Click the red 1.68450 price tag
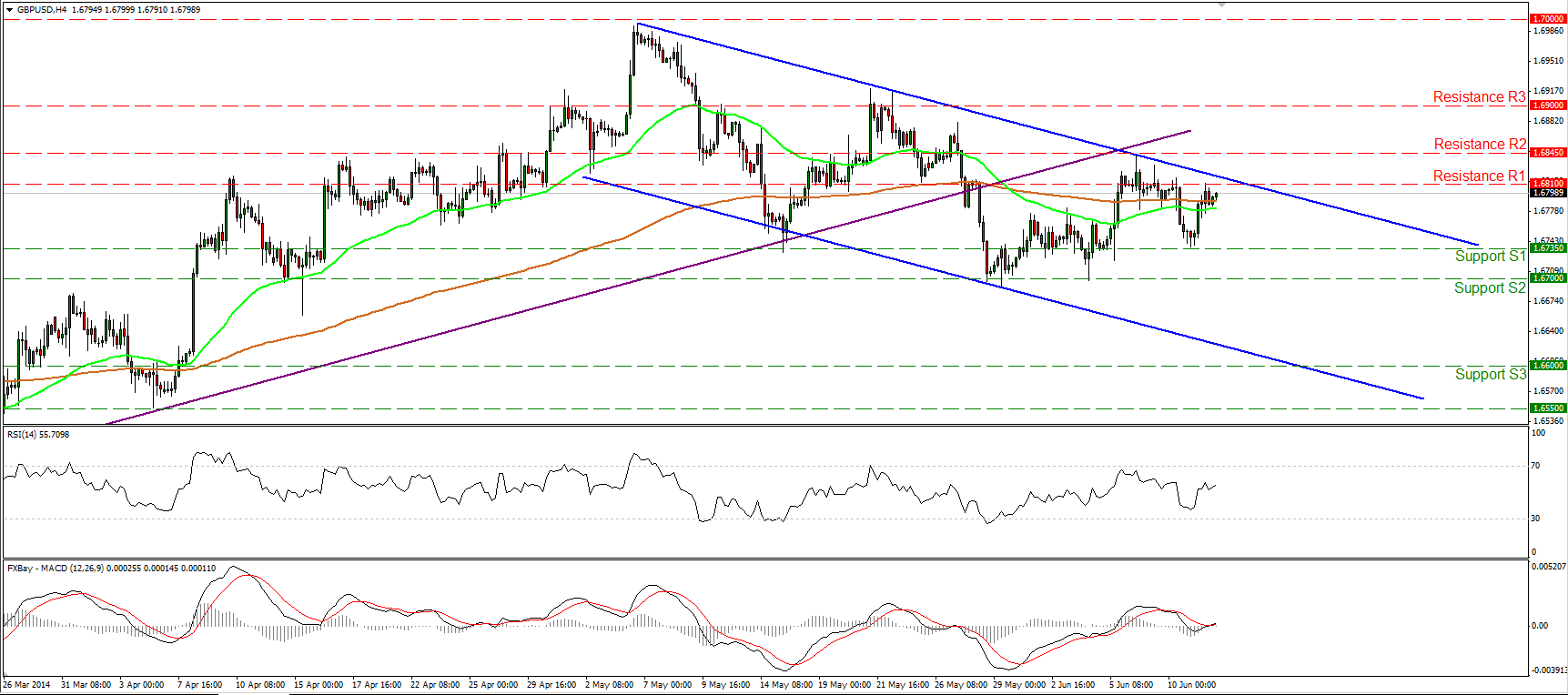The image size is (1568, 695). pos(1548,153)
